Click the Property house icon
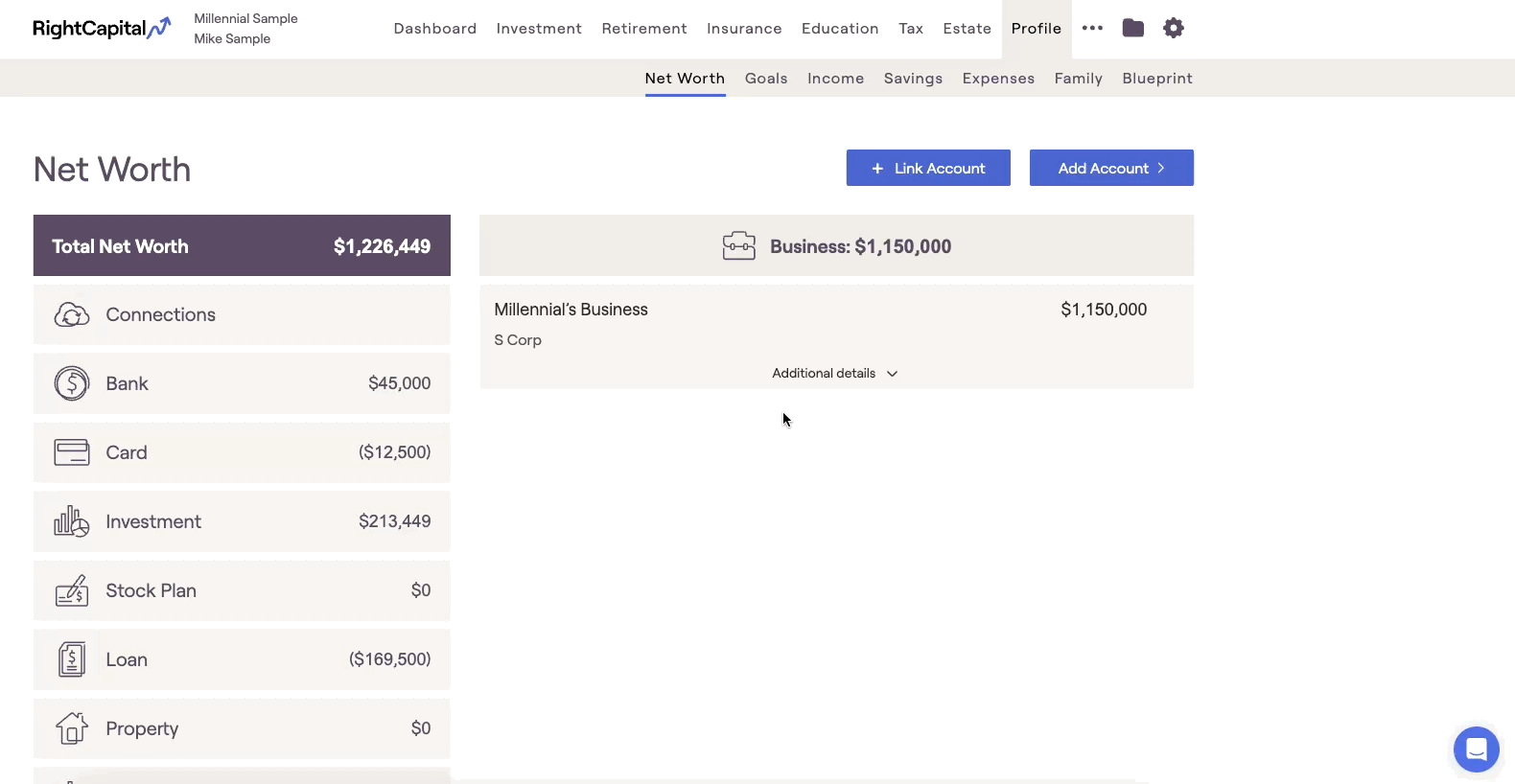 72,728
